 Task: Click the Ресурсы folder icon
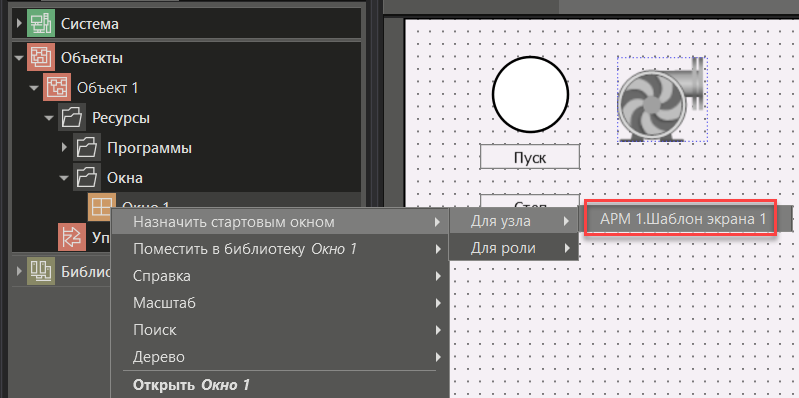pos(71,118)
